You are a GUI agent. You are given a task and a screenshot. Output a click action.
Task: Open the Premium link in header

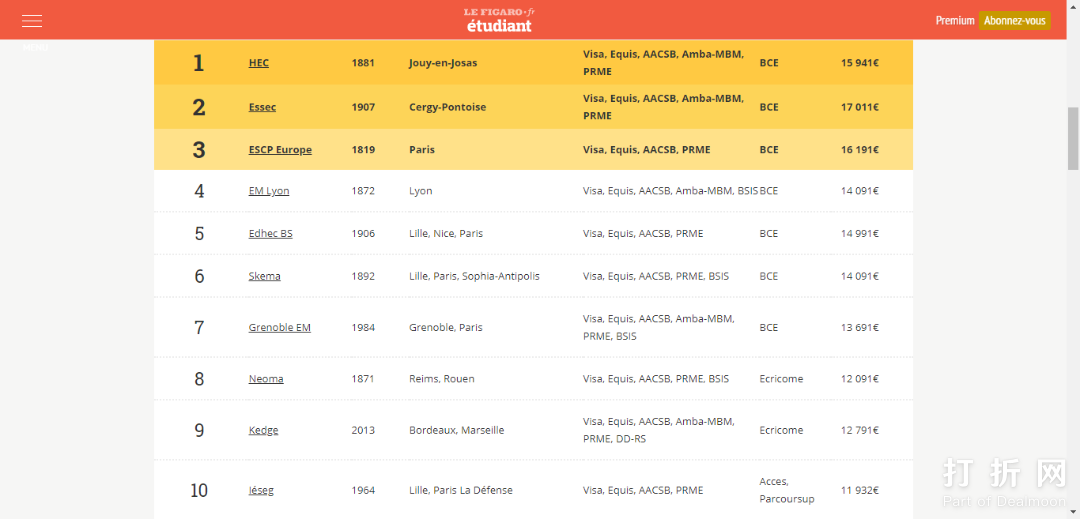(x=954, y=20)
